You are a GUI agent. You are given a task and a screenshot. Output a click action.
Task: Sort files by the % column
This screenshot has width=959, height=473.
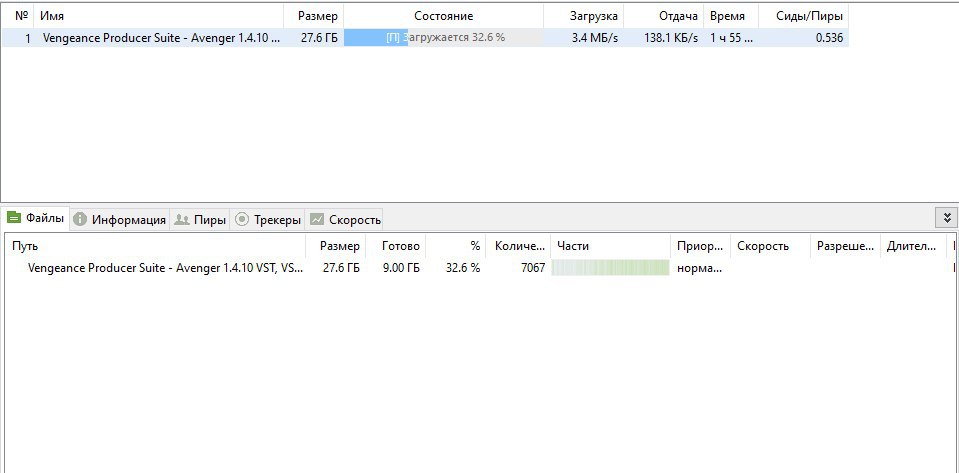(456, 246)
